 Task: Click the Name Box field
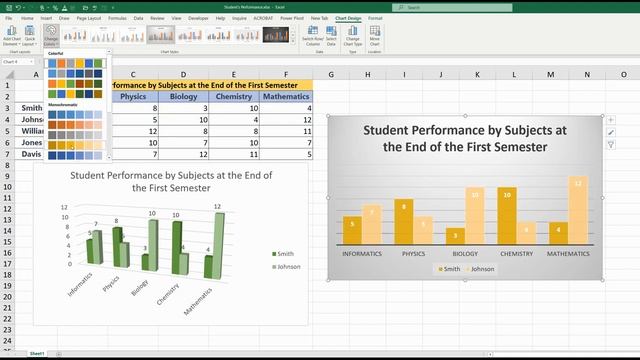pos(15,62)
